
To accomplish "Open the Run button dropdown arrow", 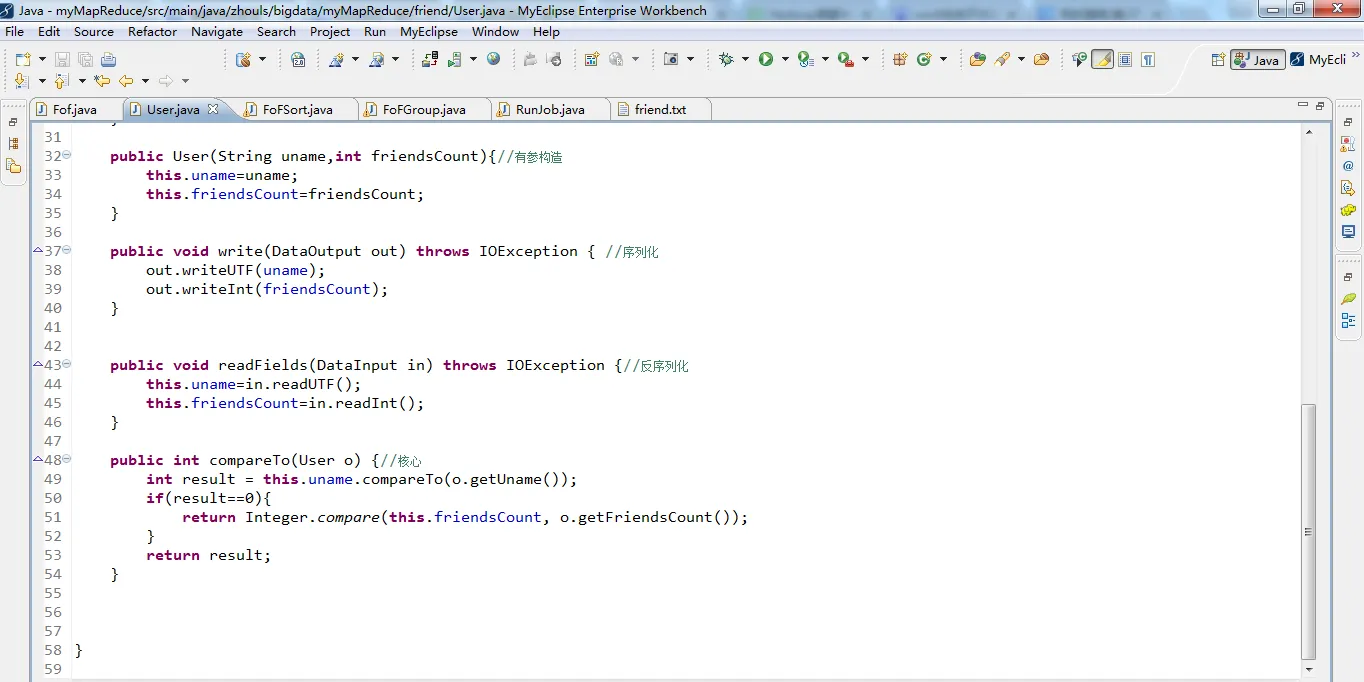I will (785, 60).
